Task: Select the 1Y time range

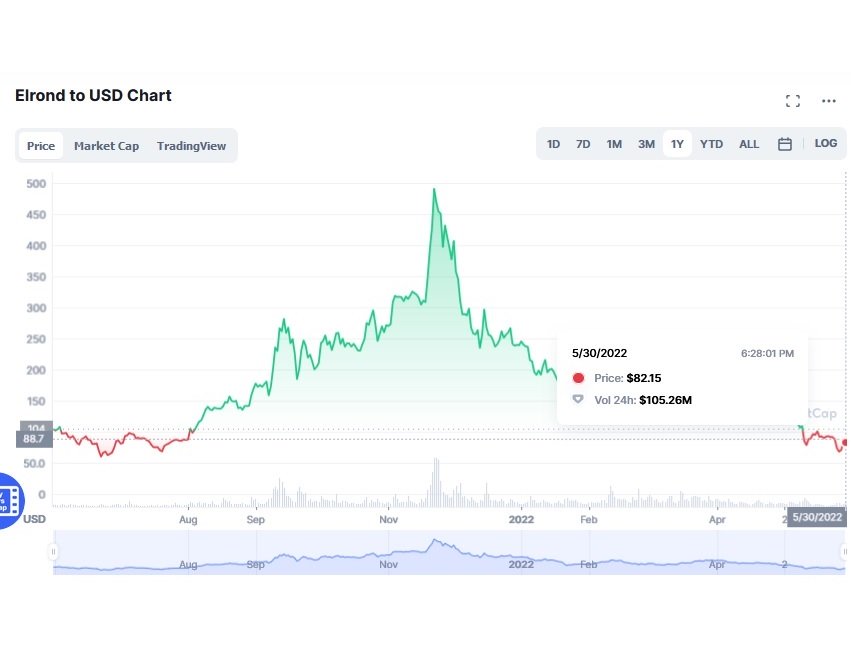Action: [x=677, y=144]
